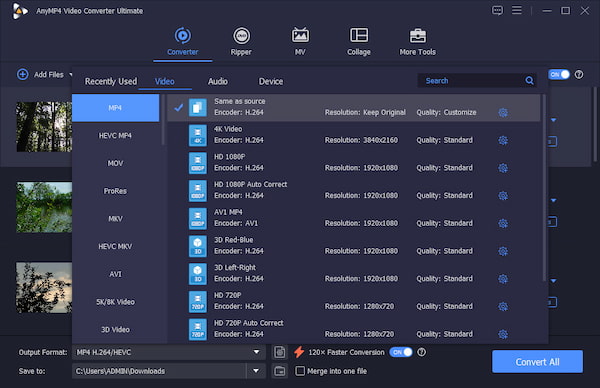Click Convert All button

point(538,362)
